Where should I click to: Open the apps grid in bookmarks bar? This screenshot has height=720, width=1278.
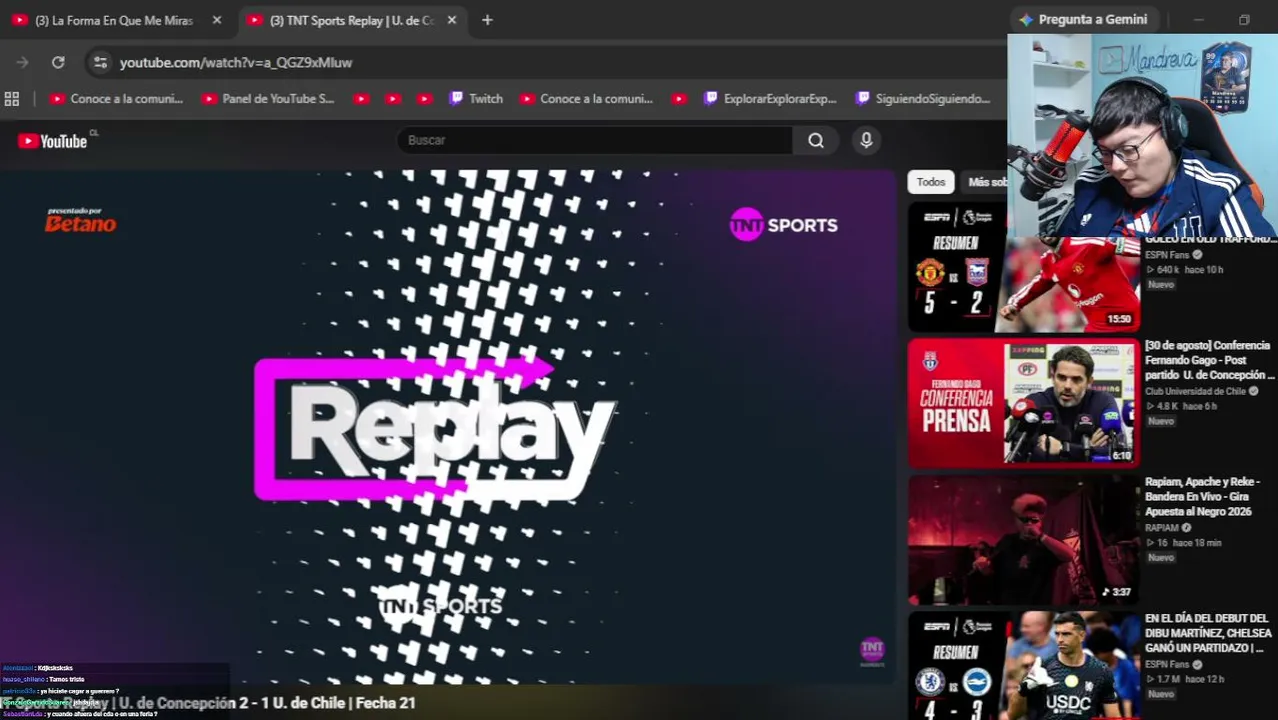[12, 99]
